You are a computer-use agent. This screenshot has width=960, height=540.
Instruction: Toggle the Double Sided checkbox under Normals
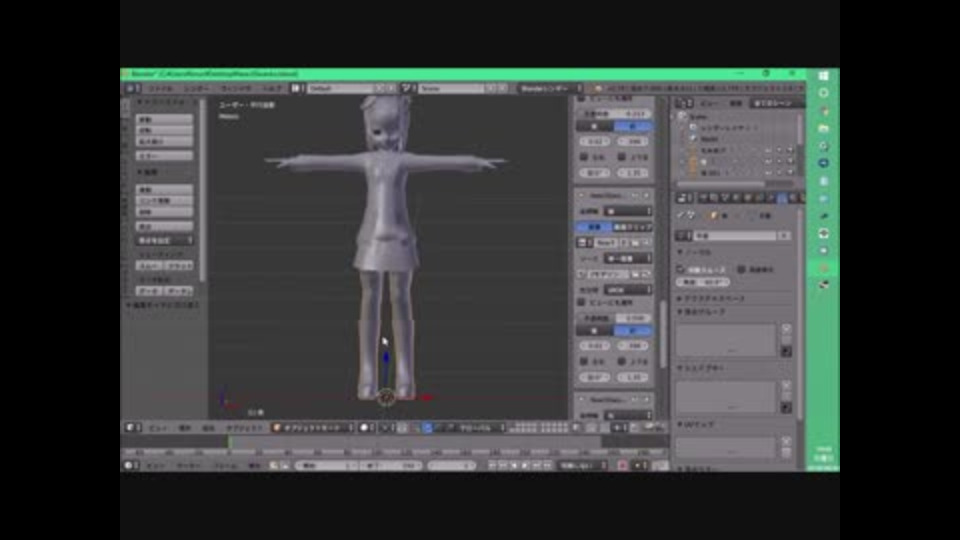tap(741, 269)
